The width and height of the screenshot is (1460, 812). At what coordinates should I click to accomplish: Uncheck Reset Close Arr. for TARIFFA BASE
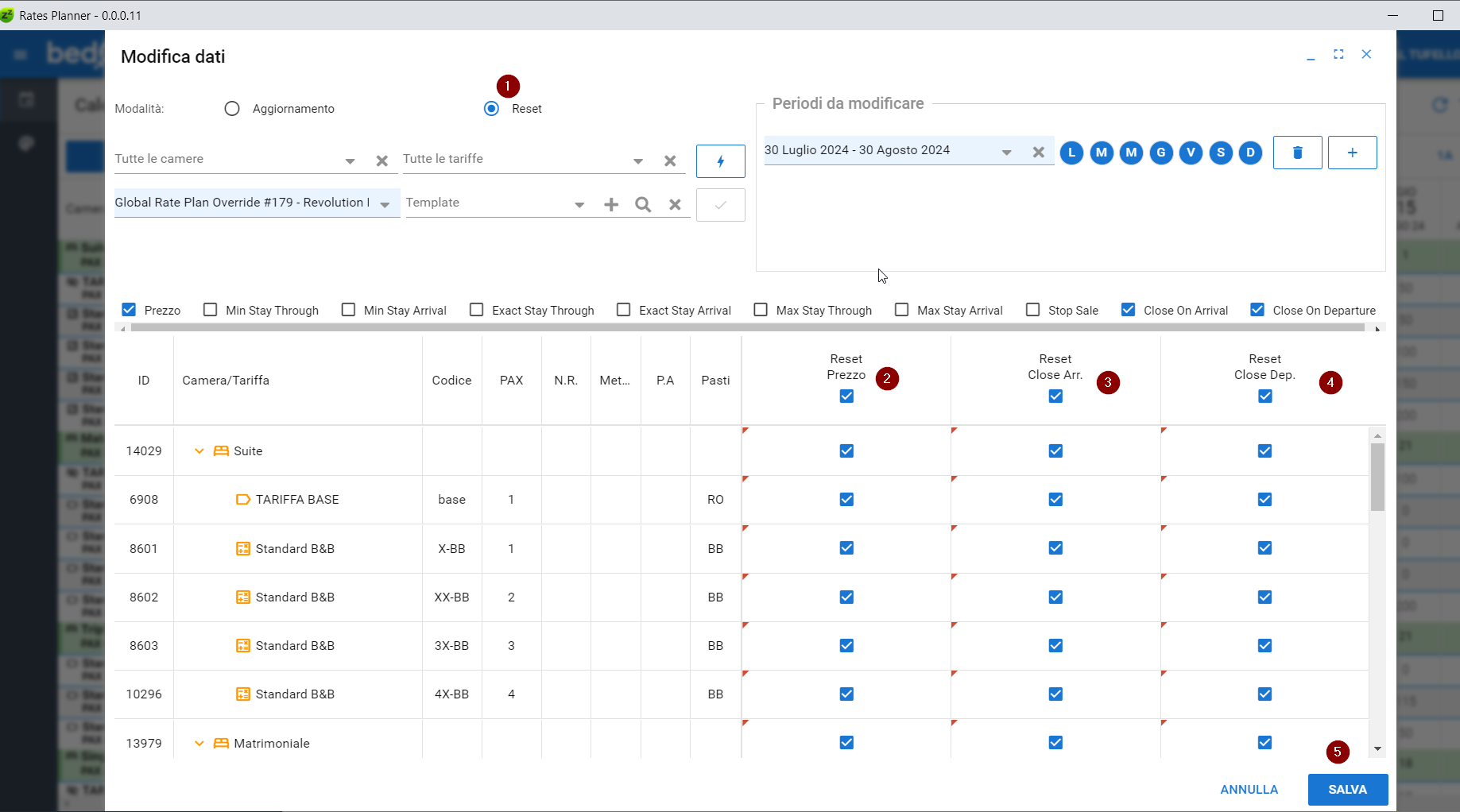click(1055, 500)
